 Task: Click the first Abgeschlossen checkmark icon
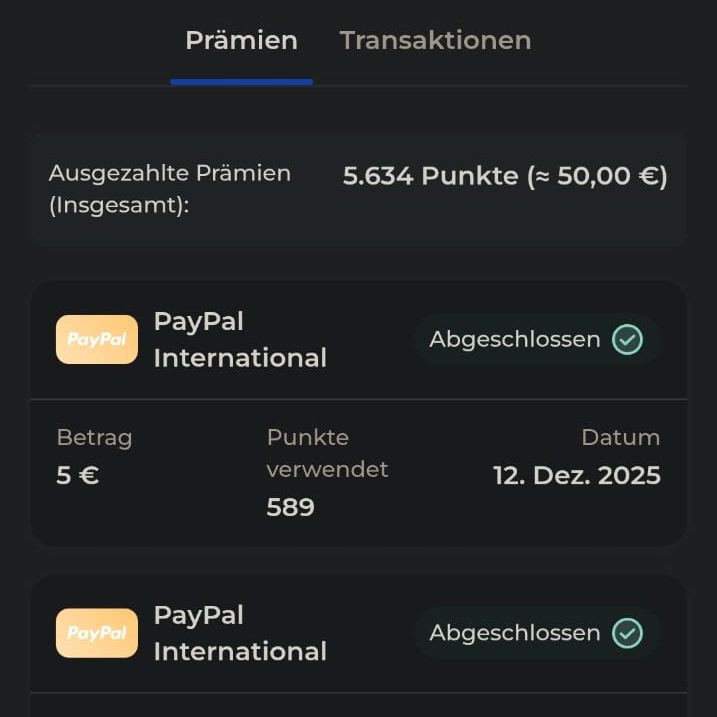(627, 340)
